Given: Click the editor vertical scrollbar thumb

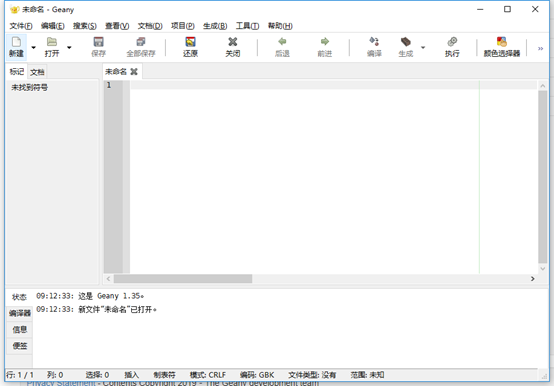Looking at the screenshot, I should (x=543, y=177).
